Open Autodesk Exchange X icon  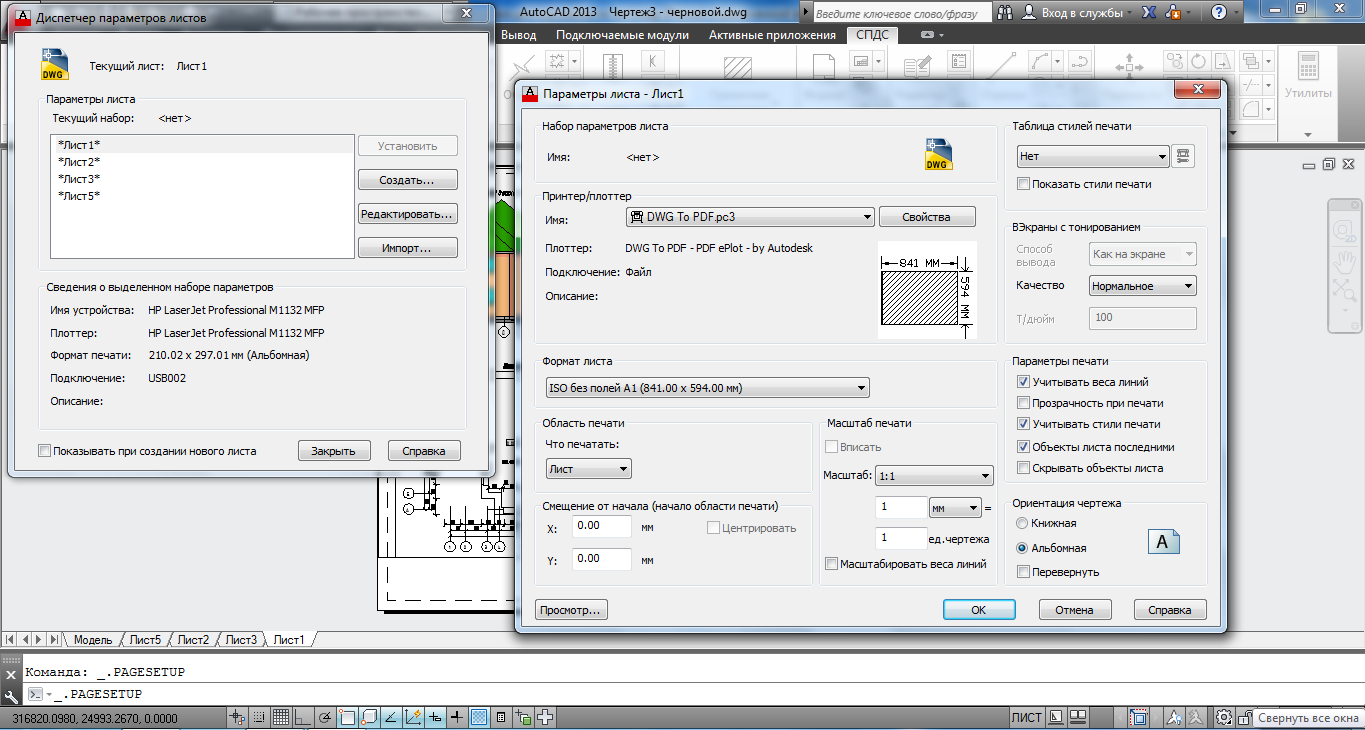[1149, 13]
